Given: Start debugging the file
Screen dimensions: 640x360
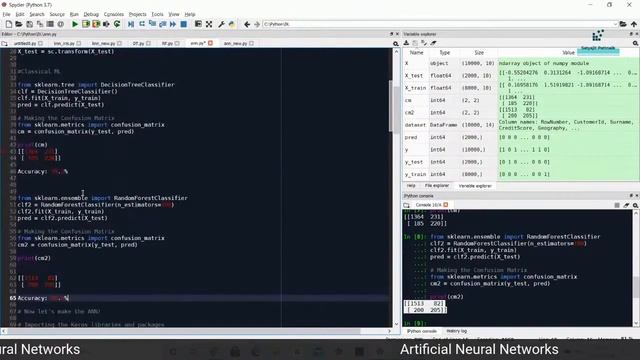Looking at the screenshot, I should pos(131,24).
